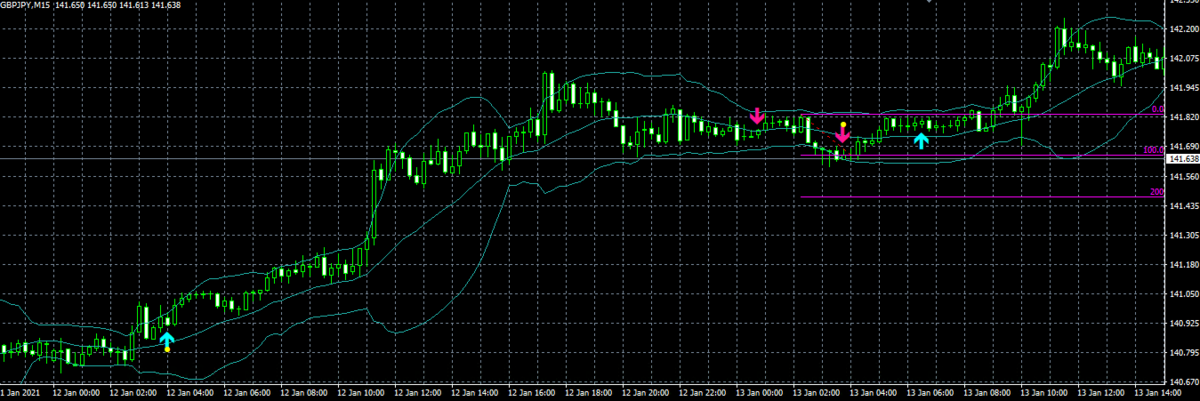Click the 12 Jan 08:00 time label
The image size is (1200, 401).
[305, 394]
